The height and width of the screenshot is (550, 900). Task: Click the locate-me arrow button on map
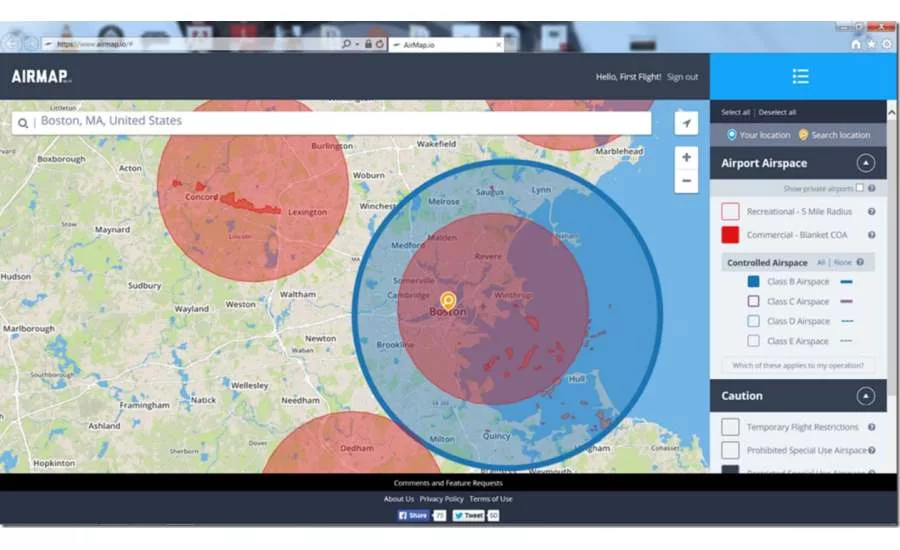click(686, 123)
